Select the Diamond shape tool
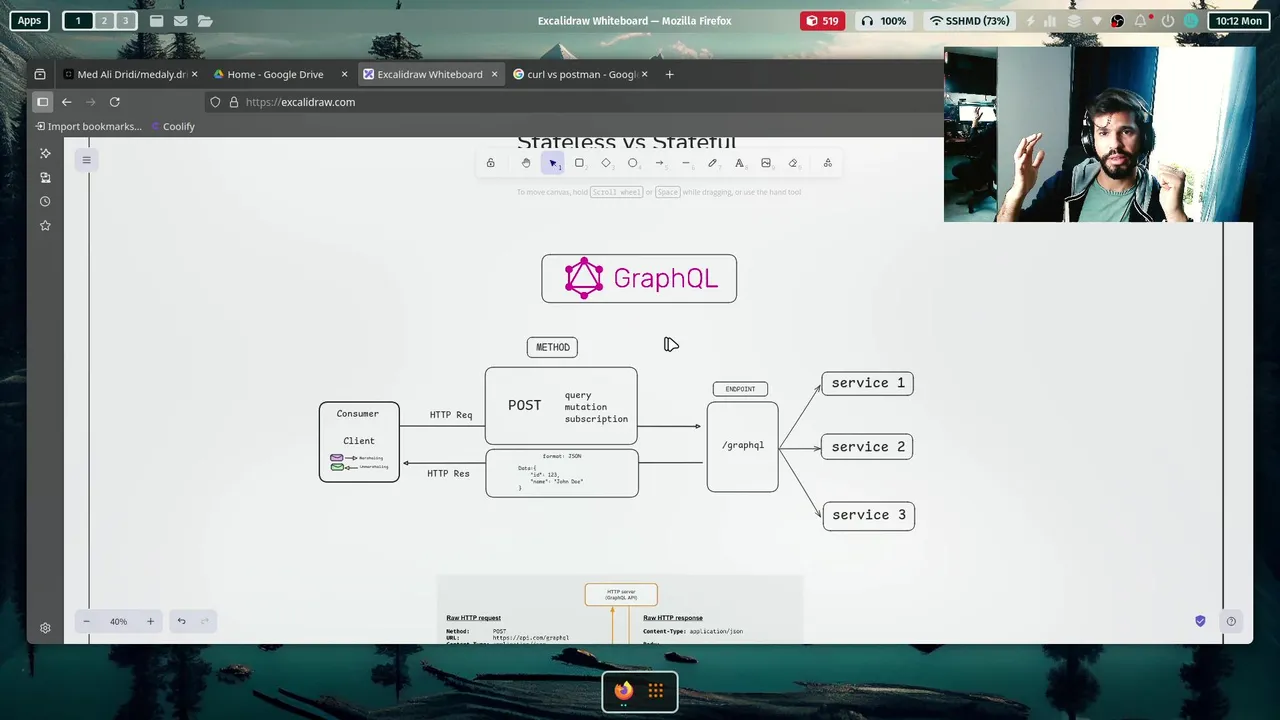The height and width of the screenshot is (720, 1280). (606, 163)
